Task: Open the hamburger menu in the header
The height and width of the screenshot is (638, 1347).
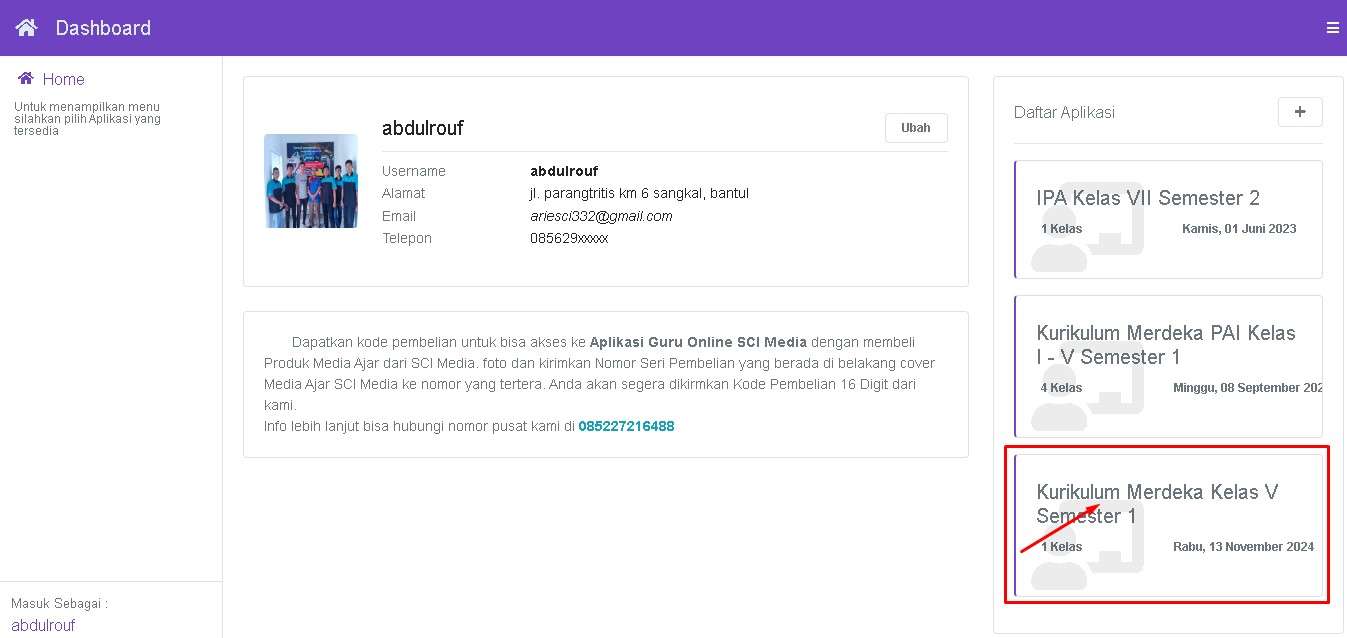Action: pos(1332,28)
